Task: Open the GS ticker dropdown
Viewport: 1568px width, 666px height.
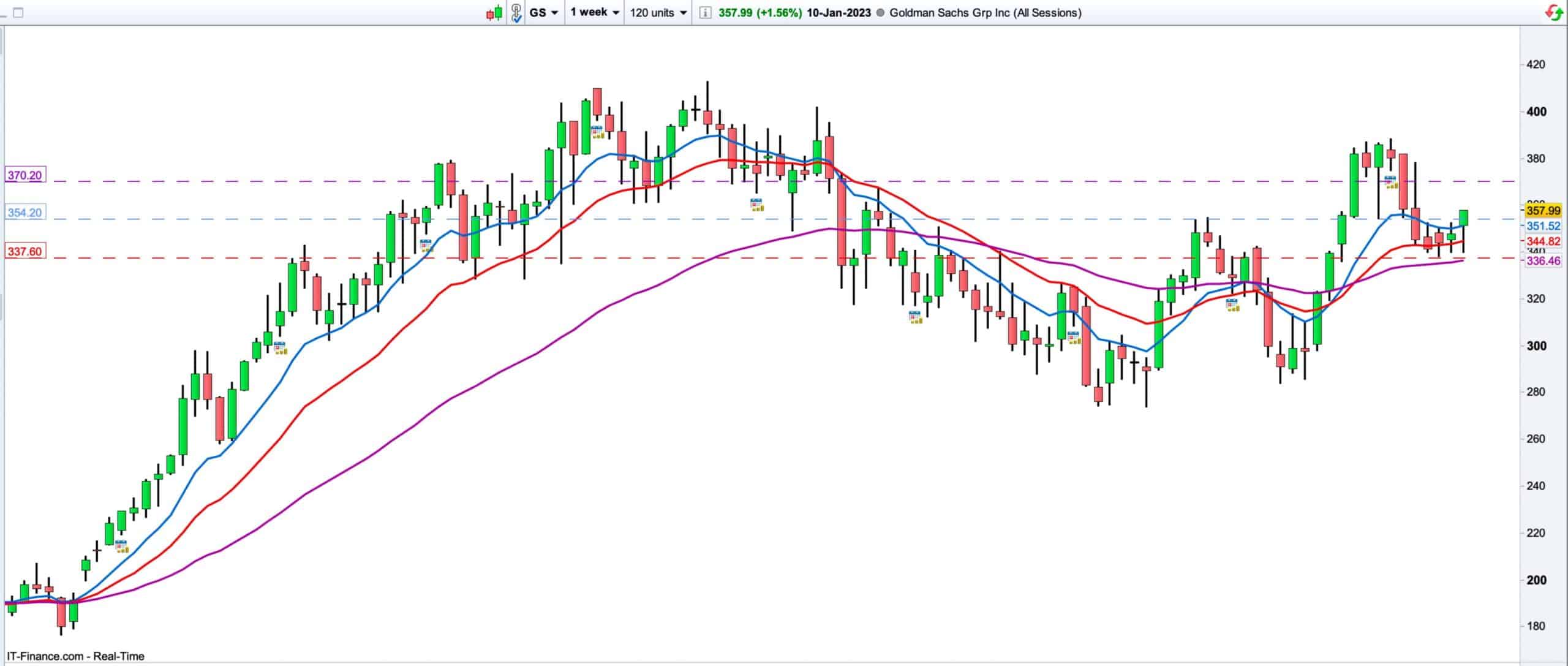Action: 543,12
